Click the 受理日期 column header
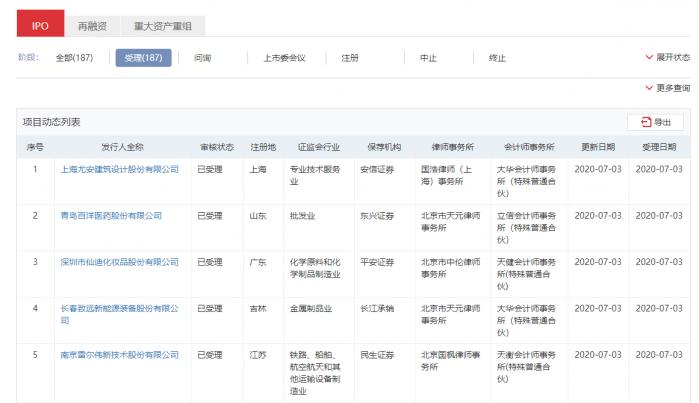The image size is (699, 403). click(x=658, y=147)
